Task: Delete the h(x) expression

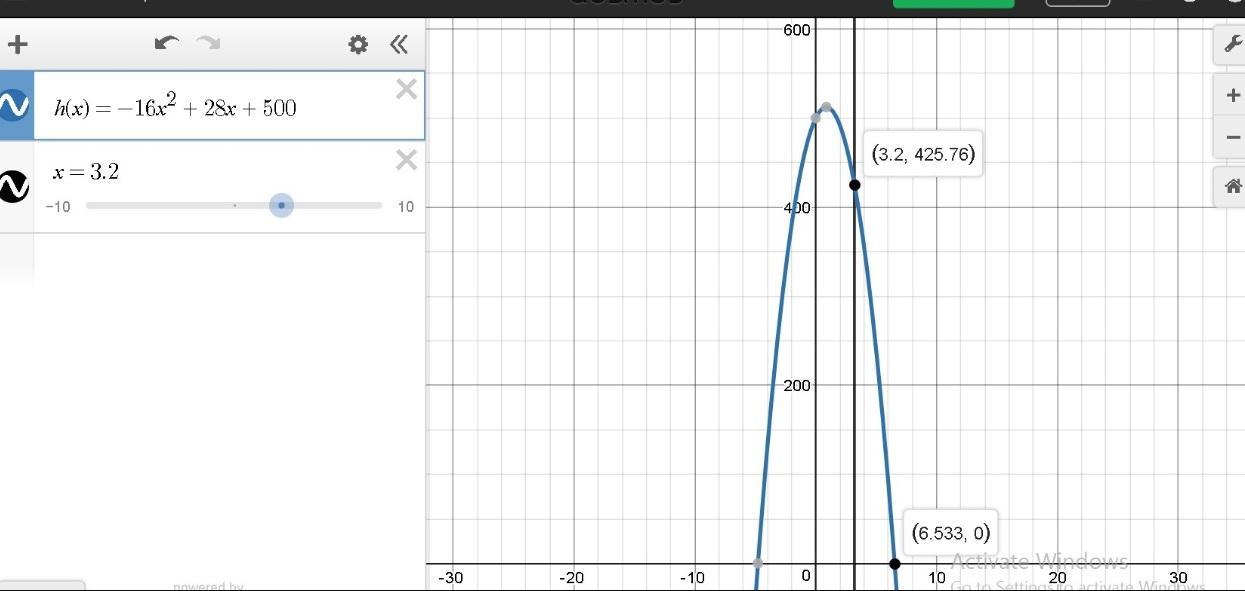Action: pyautogui.click(x=406, y=89)
